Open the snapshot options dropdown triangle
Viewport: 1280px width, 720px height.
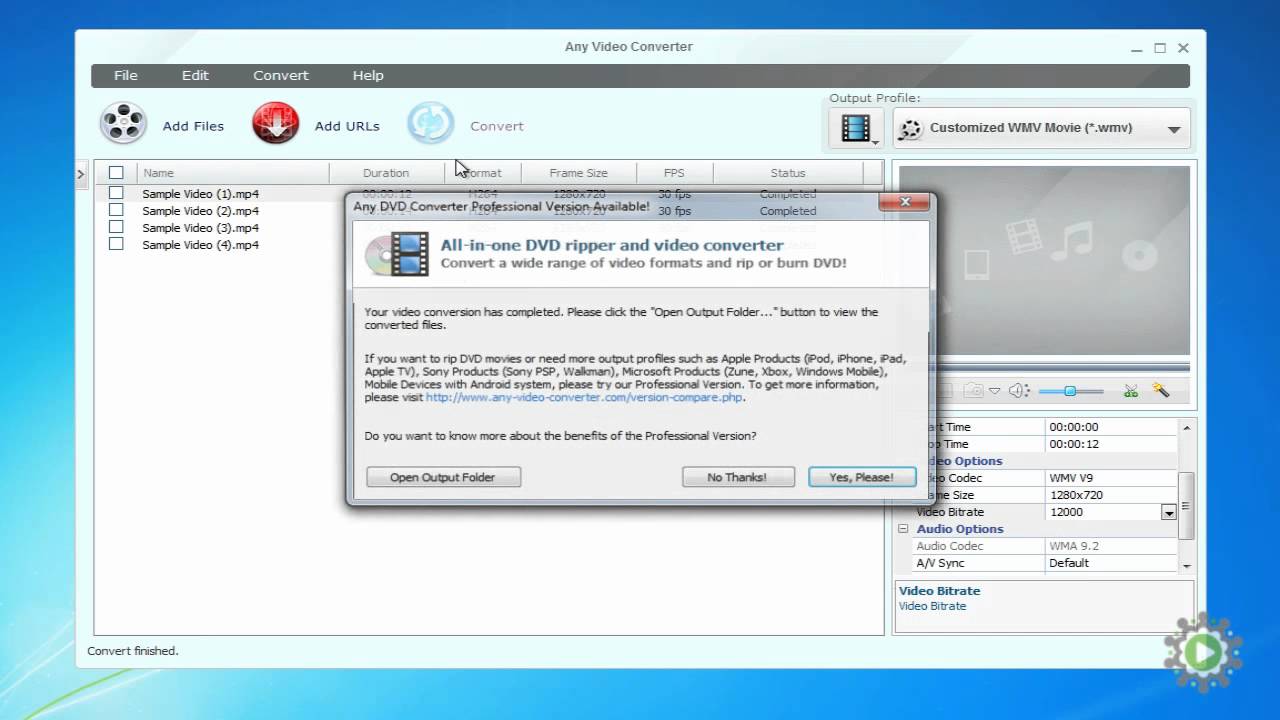click(x=994, y=391)
